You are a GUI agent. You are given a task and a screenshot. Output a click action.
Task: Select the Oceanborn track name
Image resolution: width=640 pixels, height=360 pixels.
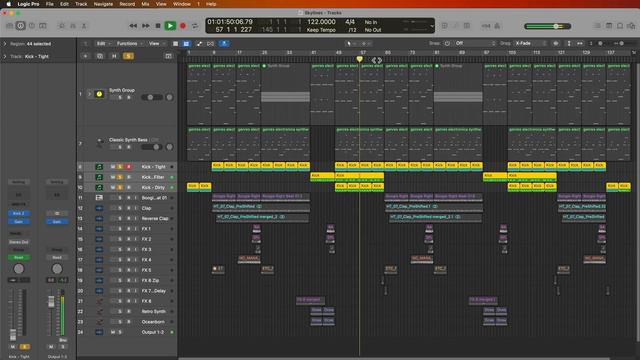(153, 322)
